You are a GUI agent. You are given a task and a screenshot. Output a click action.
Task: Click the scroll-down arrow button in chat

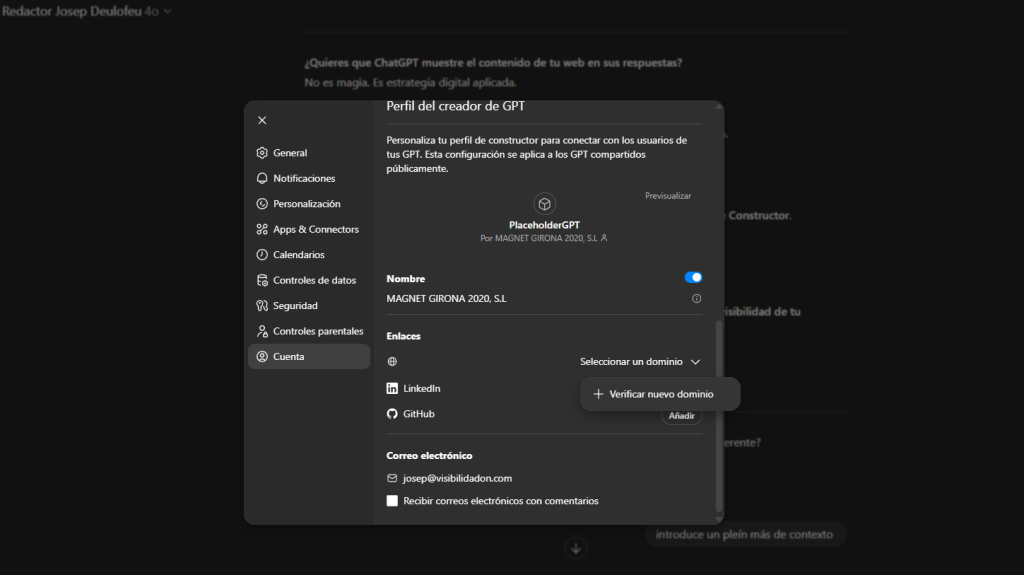575,548
